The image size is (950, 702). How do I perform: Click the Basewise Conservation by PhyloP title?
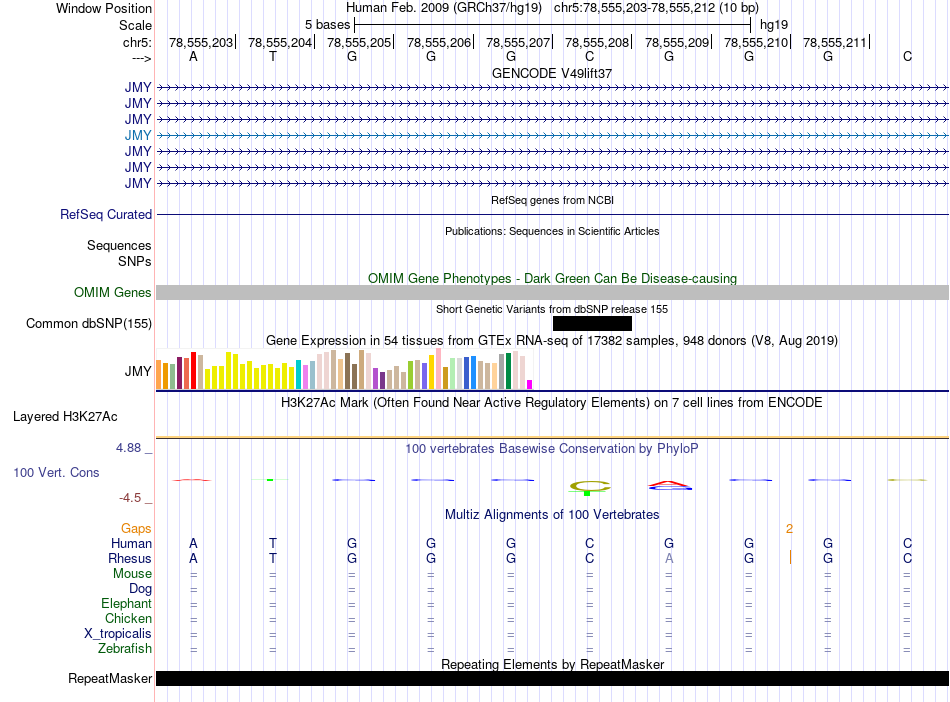click(552, 449)
